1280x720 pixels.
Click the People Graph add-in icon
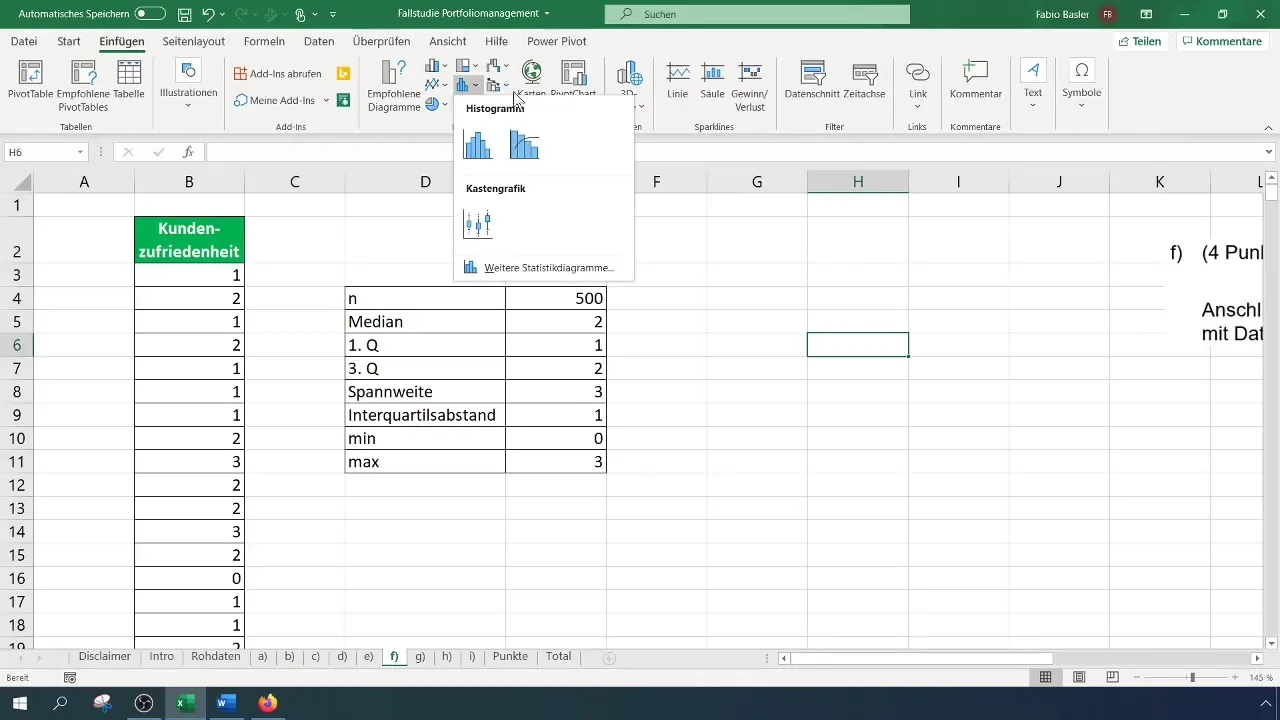(343, 100)
